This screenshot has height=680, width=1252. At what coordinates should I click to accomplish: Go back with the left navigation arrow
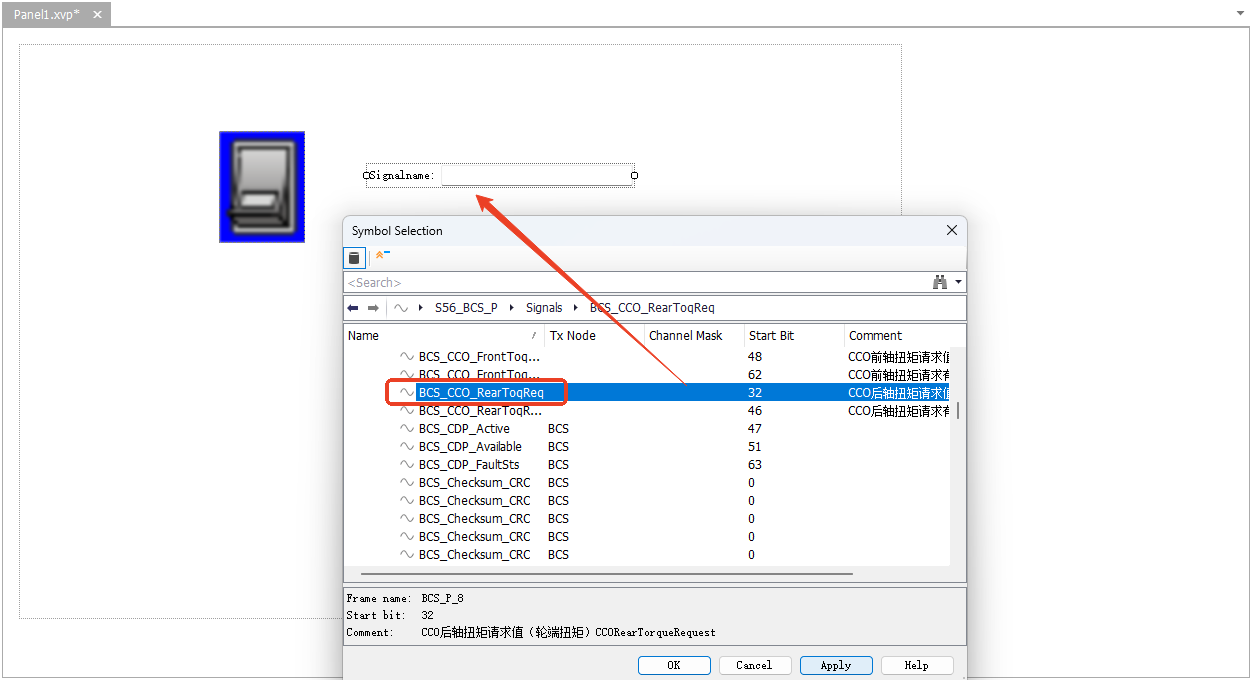(353, 308)
